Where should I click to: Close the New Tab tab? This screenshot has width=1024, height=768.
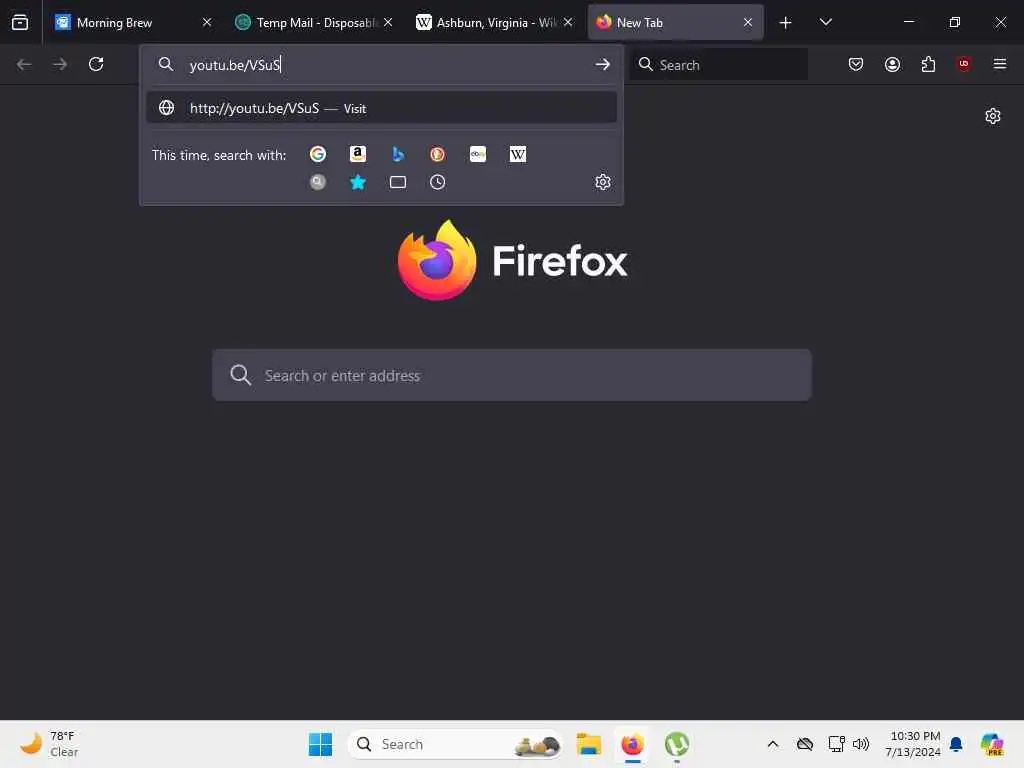[748, 23]
